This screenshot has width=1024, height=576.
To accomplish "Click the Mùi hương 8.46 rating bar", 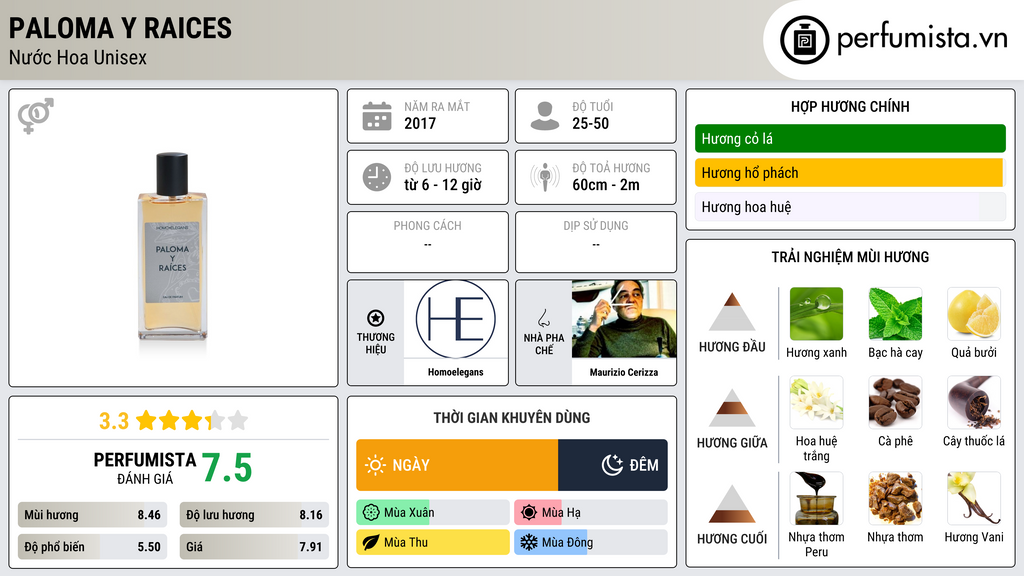I will click(92, 515).
